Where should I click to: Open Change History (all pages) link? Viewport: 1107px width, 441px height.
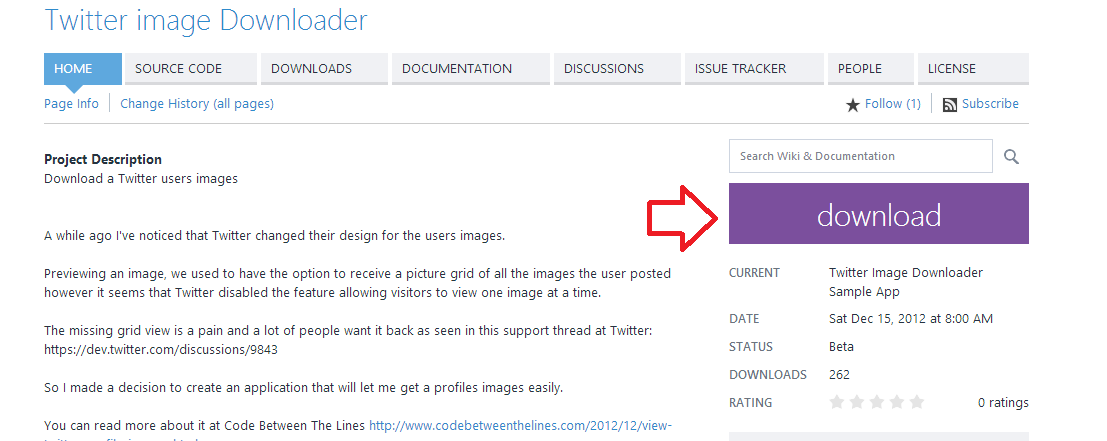pos(197,104)
